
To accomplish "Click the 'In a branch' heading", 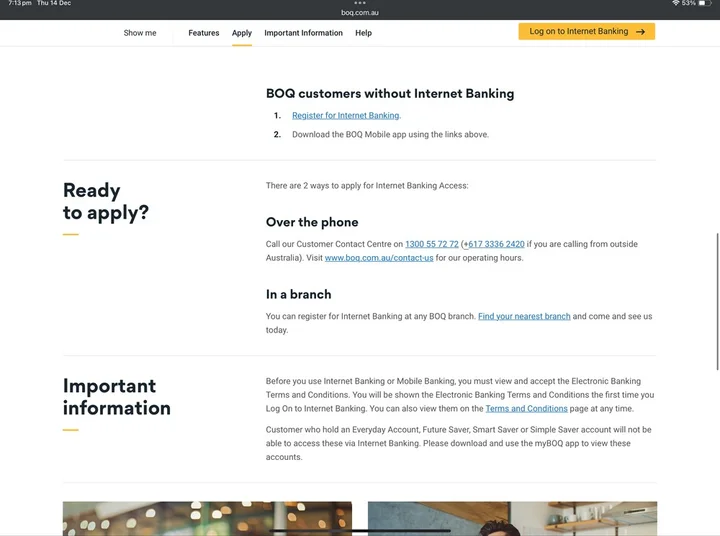I will 298,294.
